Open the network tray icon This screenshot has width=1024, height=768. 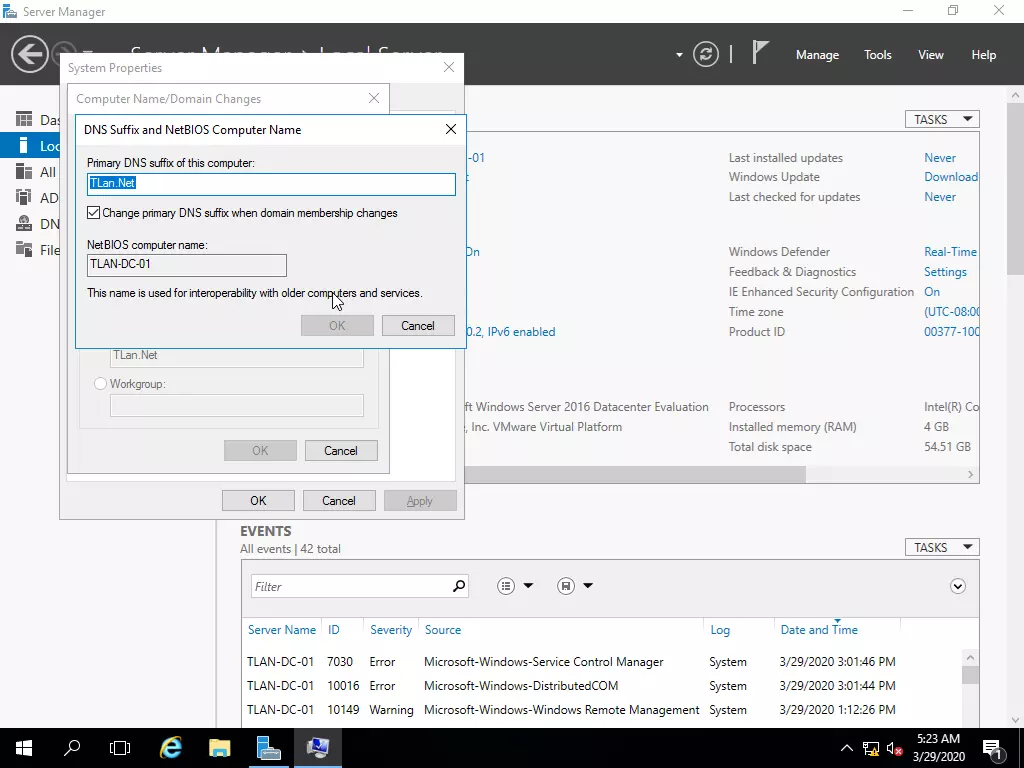pyautogui.click(x=871, y=748)
